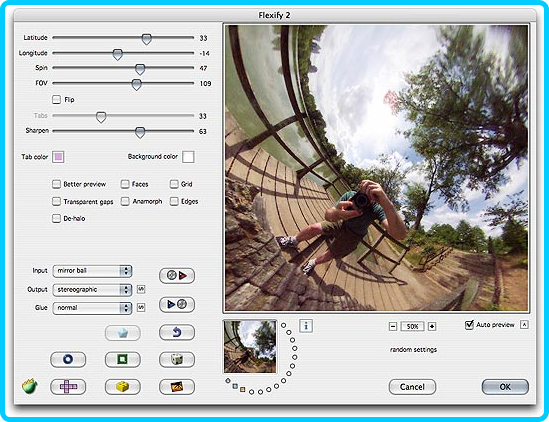Open the Output dropdown showing stereographic
This screenshot has width=549, height=422.
pos(92,290)
